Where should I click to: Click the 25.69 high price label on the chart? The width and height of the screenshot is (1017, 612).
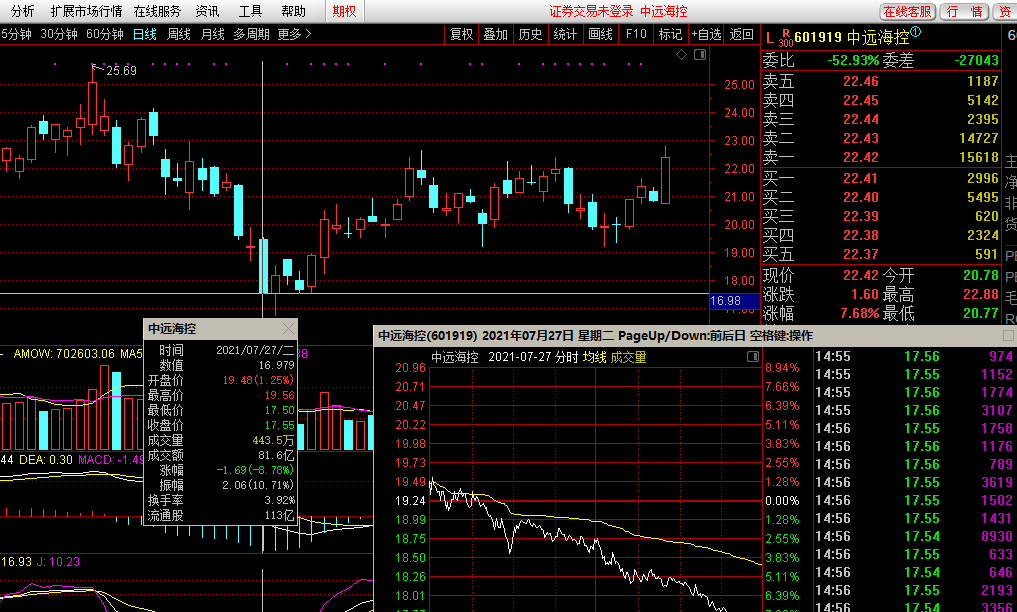(x=121, y=70)
